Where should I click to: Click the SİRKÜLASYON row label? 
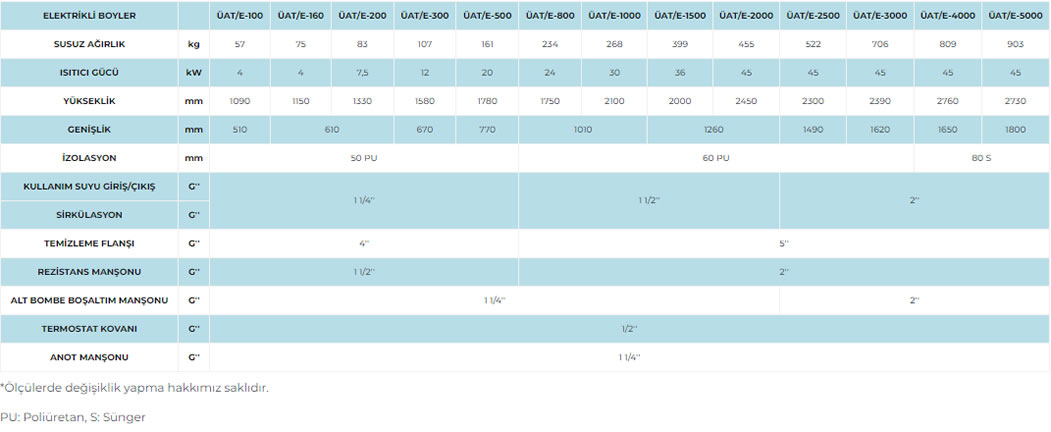[x=89, y=215]
